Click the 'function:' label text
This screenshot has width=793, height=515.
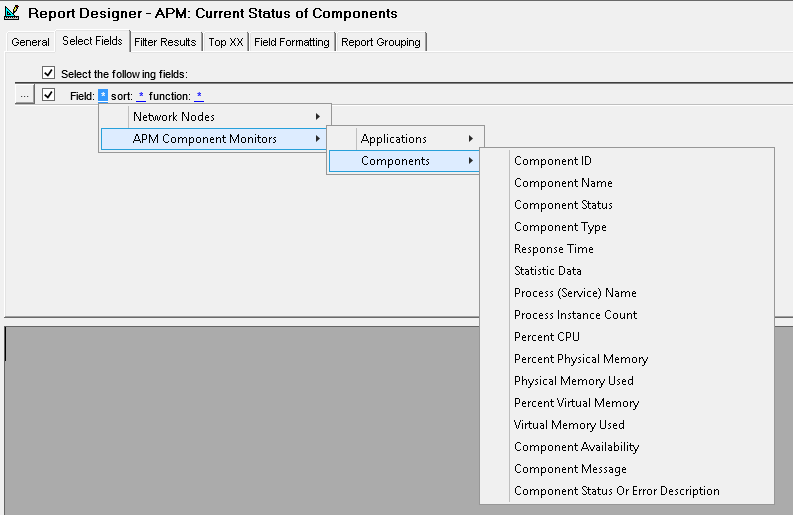[x=169, y=96]
